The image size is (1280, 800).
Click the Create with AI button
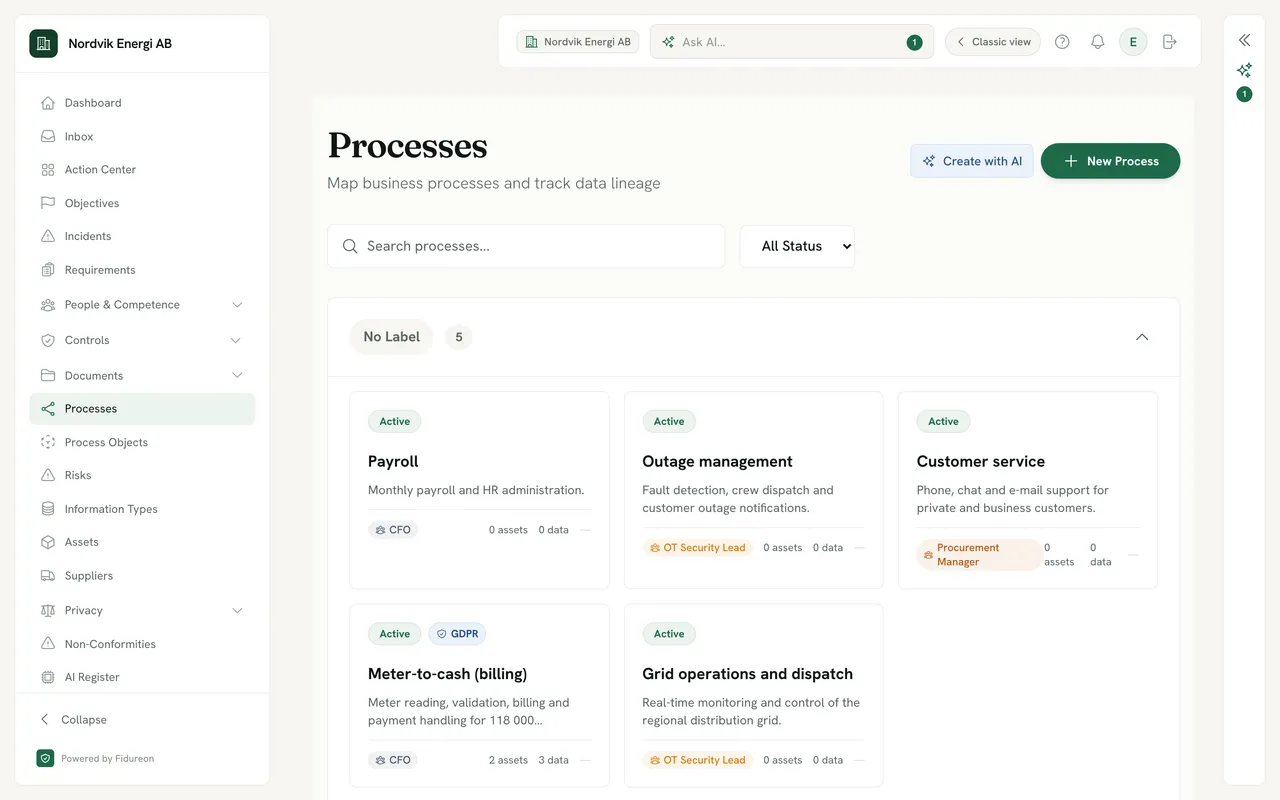(x=972, y=161)
